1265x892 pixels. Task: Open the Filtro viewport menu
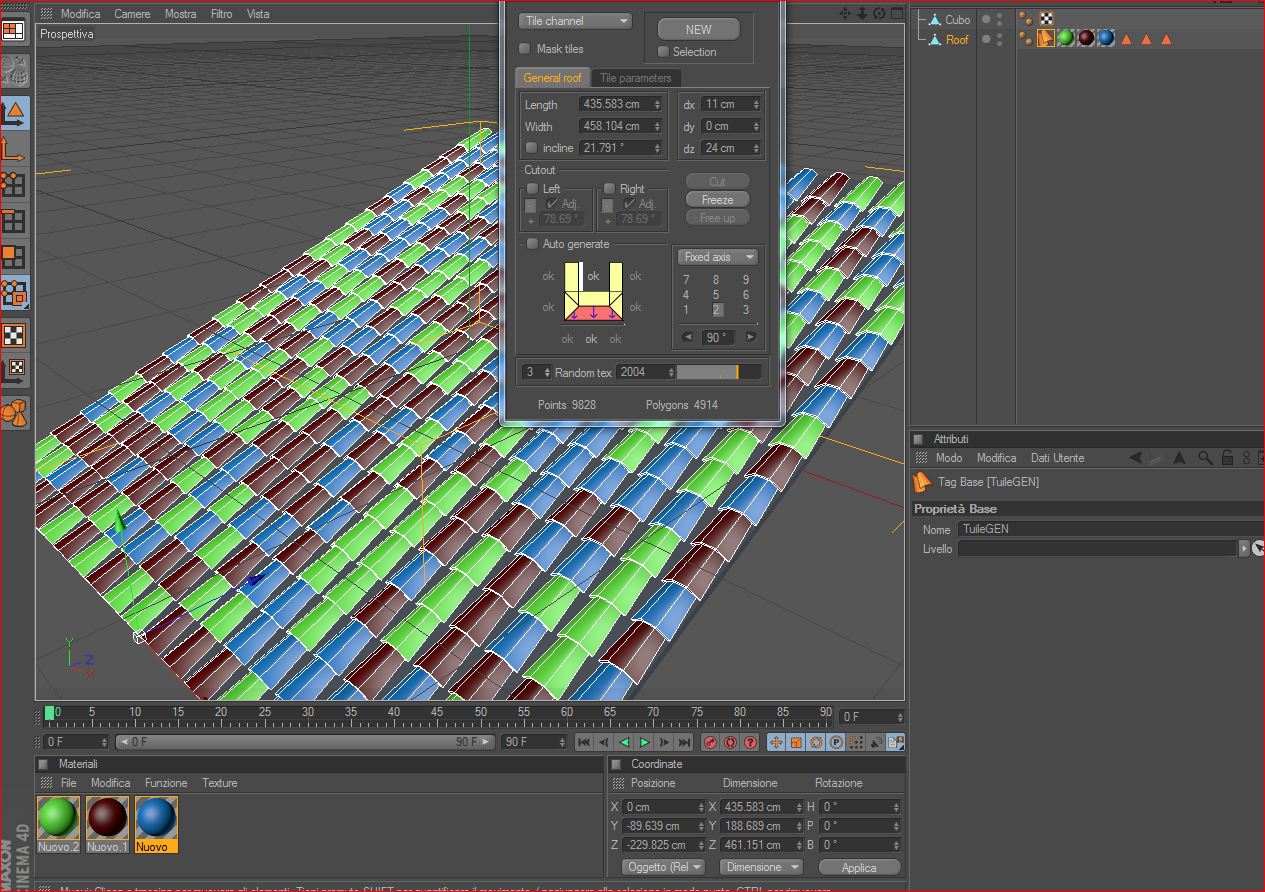(x=221, y=14)
